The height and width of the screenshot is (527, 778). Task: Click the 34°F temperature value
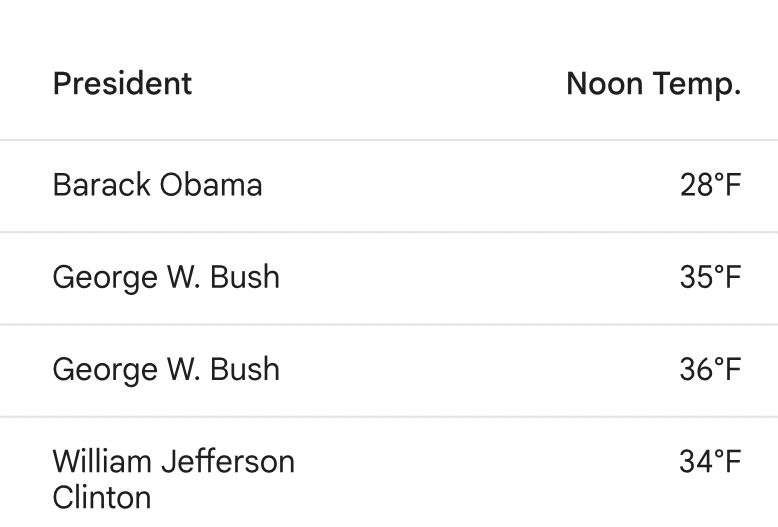(x=710, y=462)
